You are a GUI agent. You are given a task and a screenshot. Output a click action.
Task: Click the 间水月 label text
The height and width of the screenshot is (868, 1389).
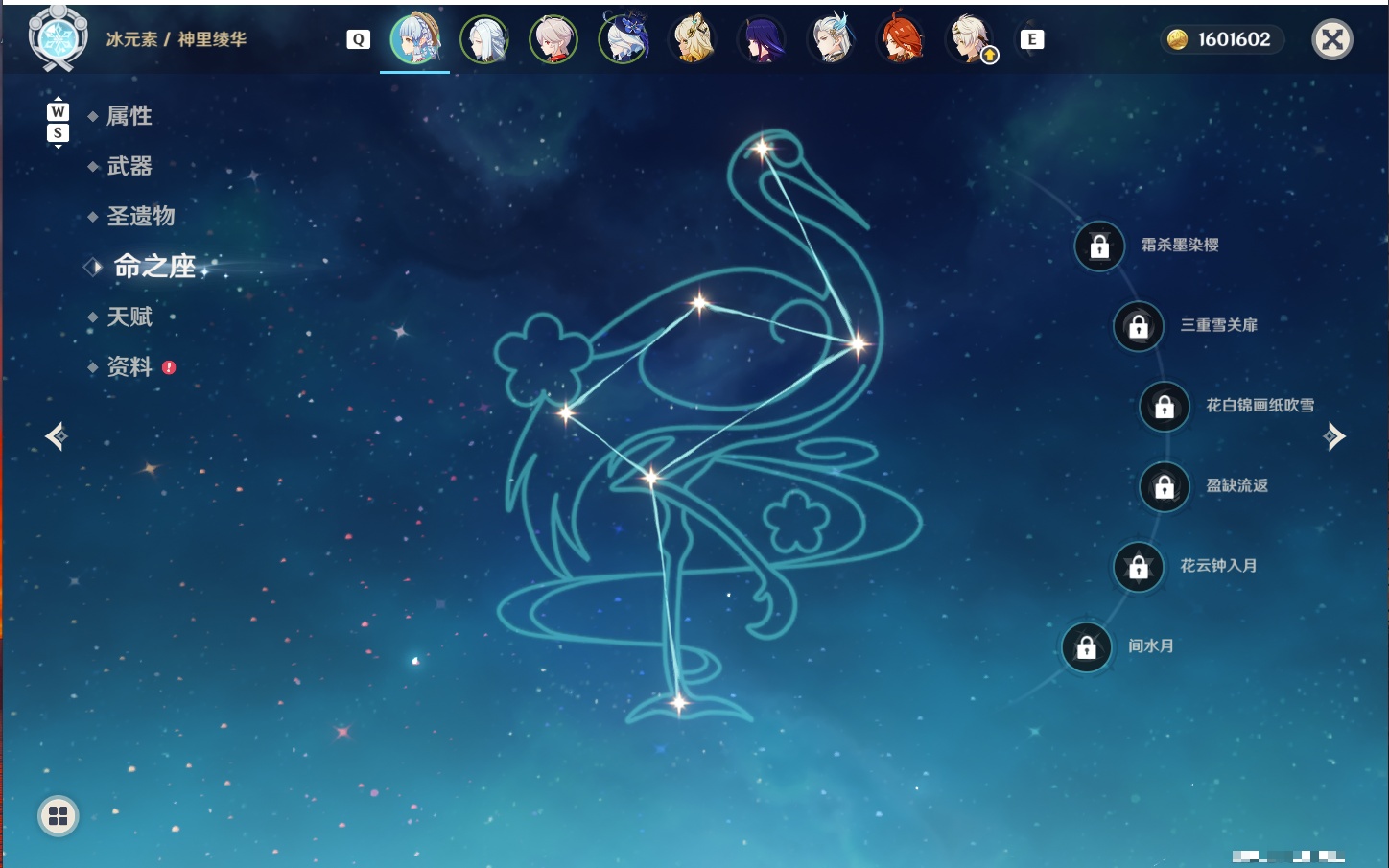click(1151, 645)
